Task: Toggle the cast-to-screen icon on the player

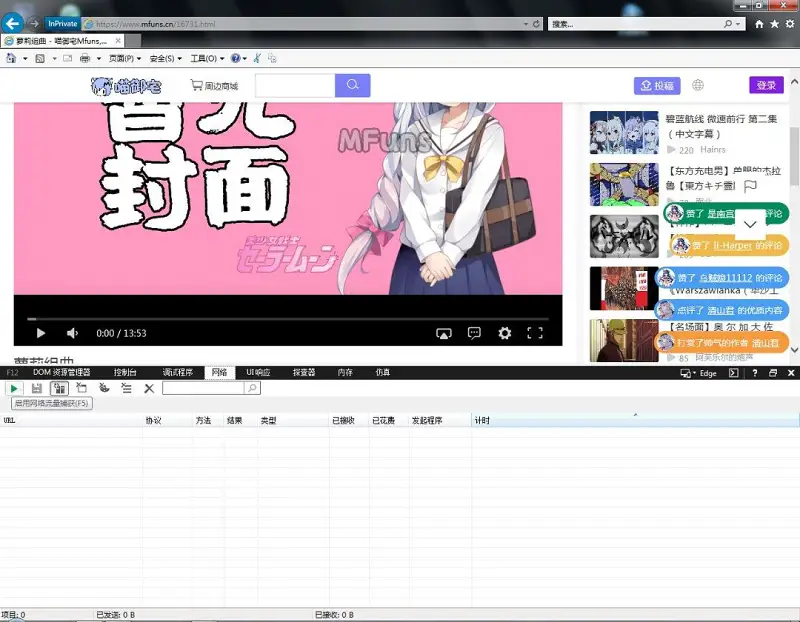Action: coord(444,334)
